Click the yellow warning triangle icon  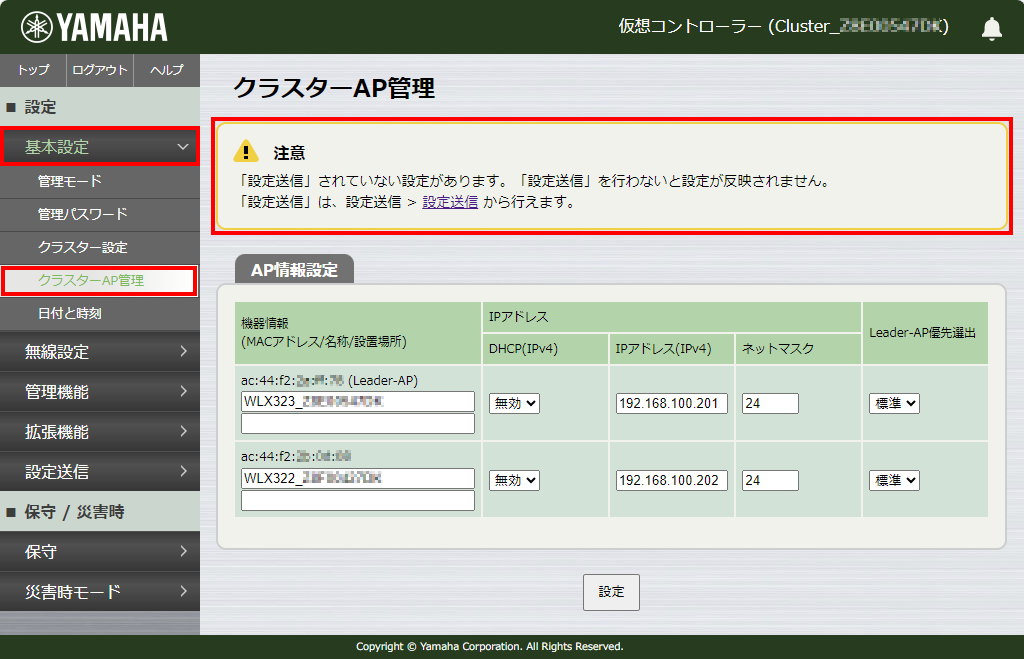click(x=245, y=152)
